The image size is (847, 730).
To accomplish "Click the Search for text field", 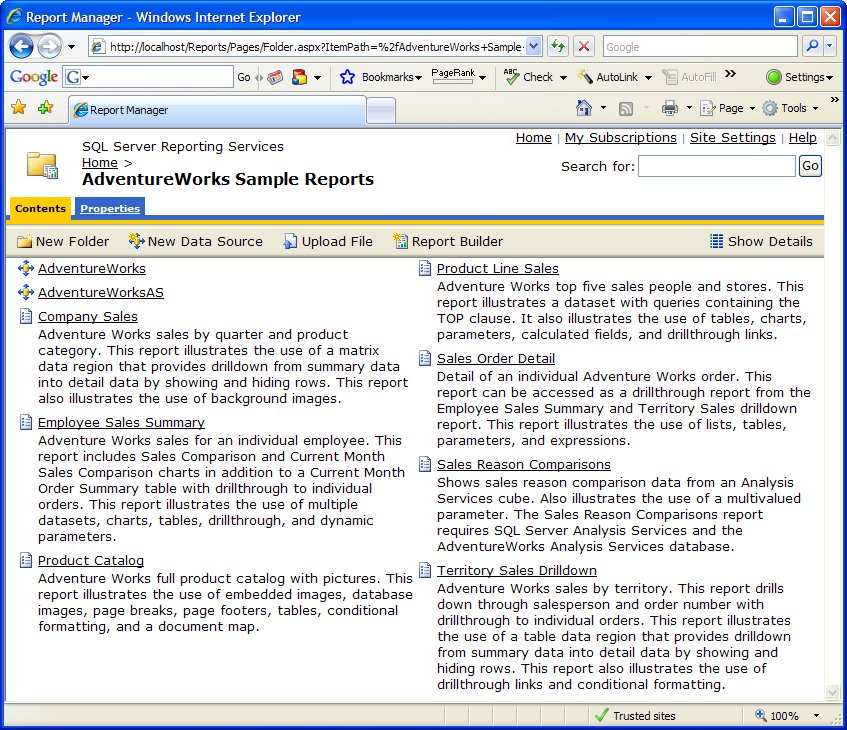I will (x=716, y=166).
